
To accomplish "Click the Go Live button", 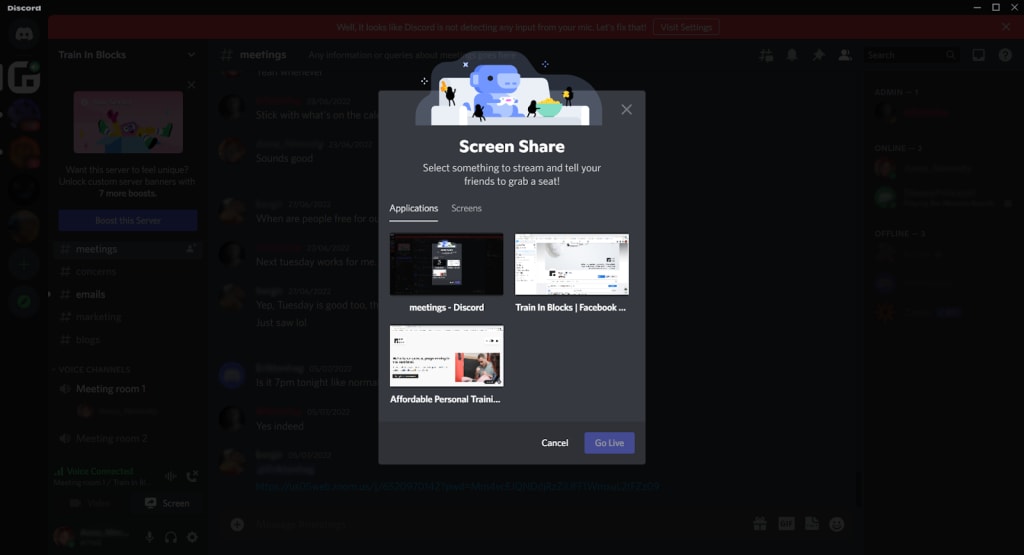I will point(609,443).
